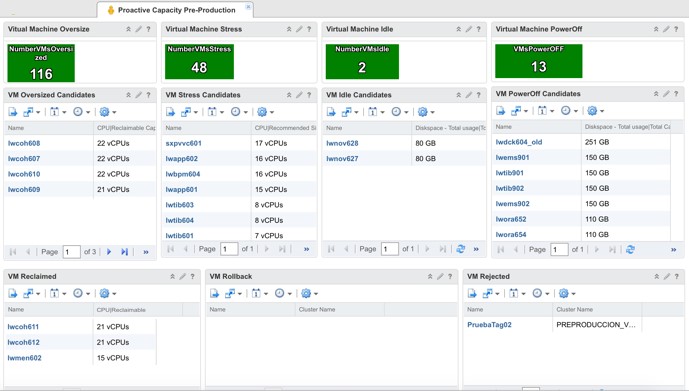Open time clock dropdown in VM Rollback
The image size is (689, 391).
coord(283,293)
